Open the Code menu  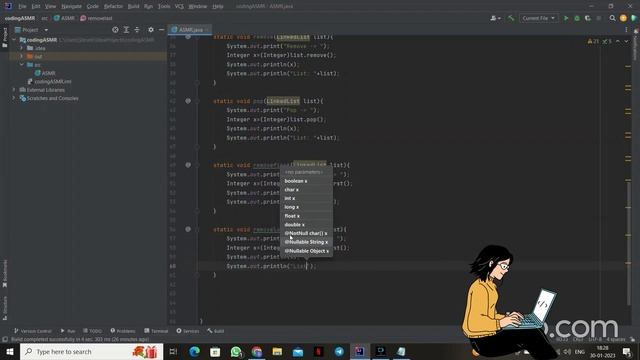93,6
